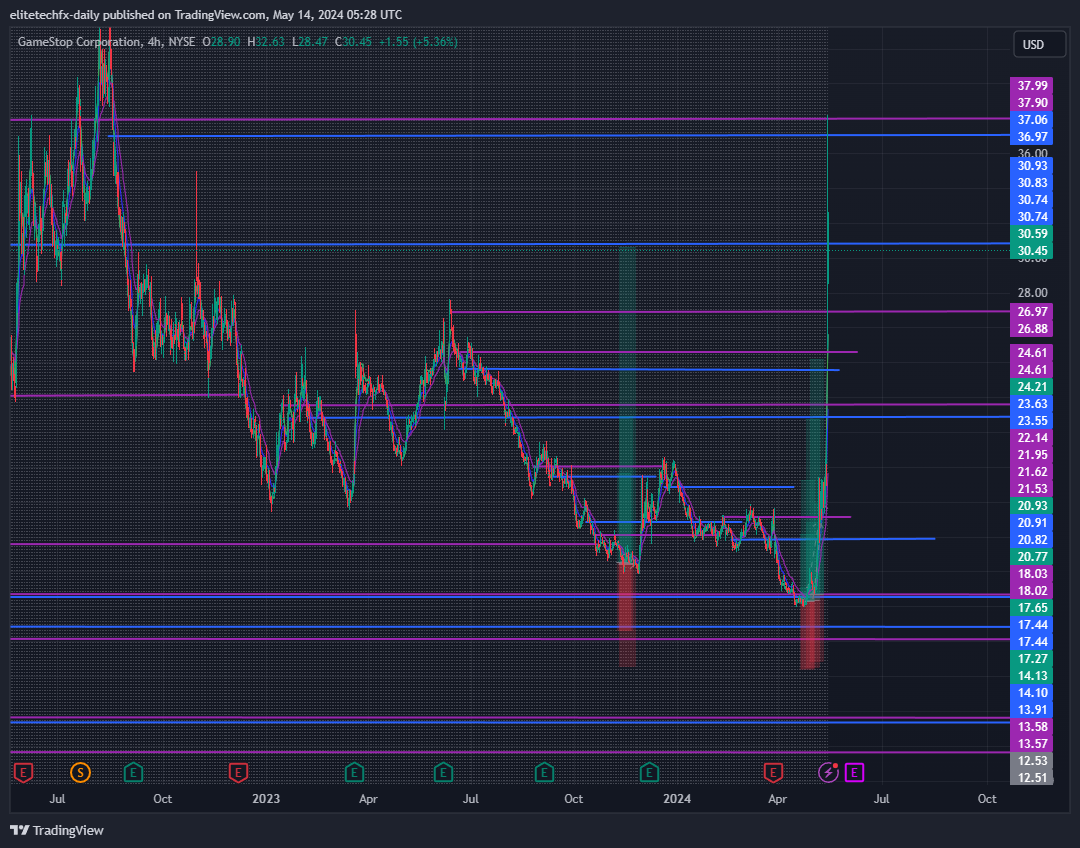Select the green 24.21 price label
This screenshot has height=848, width=1080.
pyautogui.click(x=1032, y=386)
